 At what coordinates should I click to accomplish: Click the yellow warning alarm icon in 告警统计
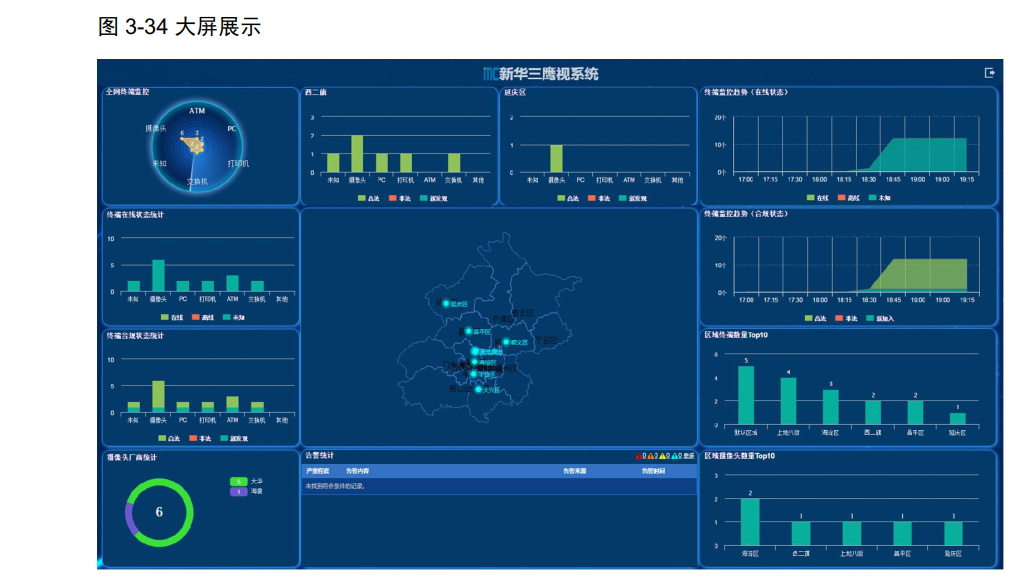click(662, 456)
